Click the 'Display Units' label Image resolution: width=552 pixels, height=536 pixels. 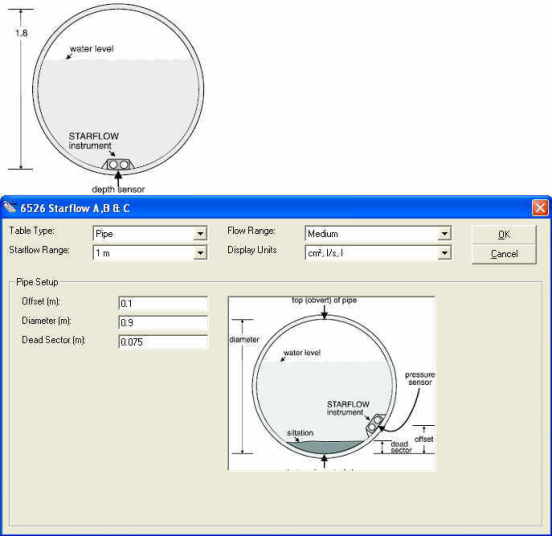click(x=252, y=250)
